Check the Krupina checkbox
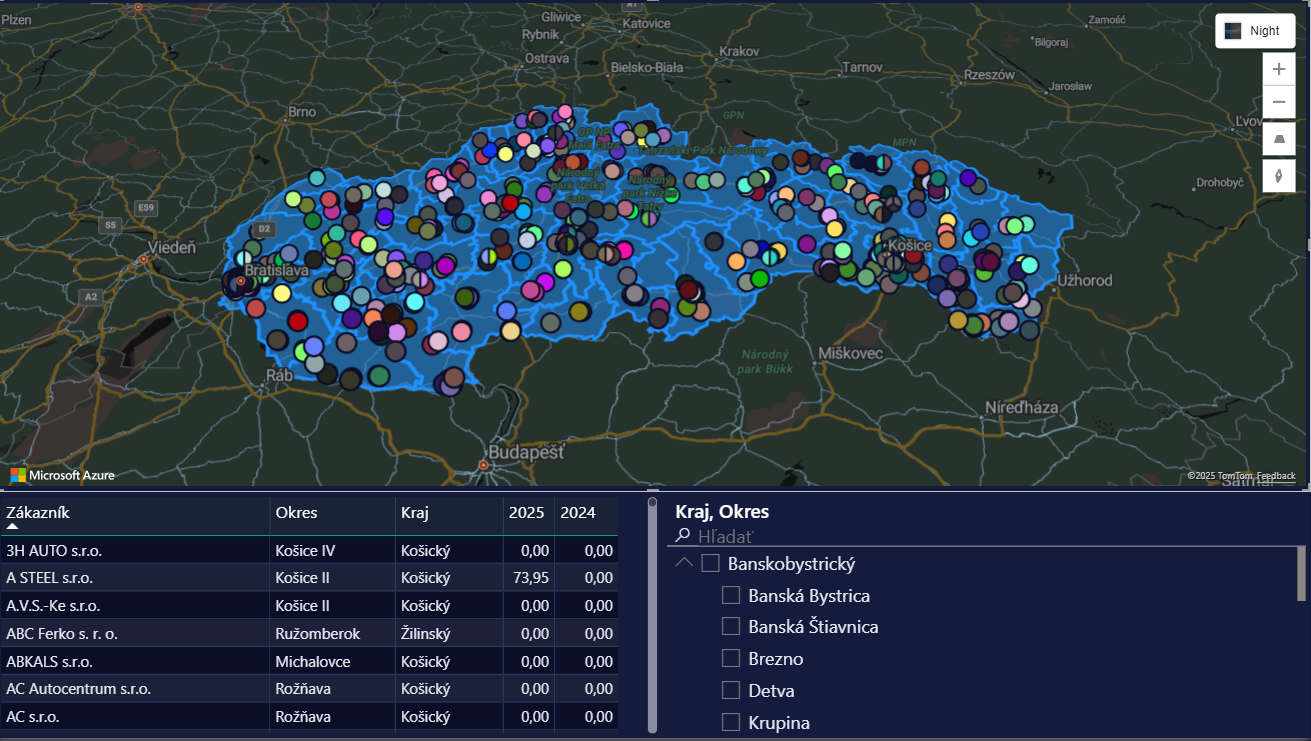The image size is (1311, 741). (731, 722)
